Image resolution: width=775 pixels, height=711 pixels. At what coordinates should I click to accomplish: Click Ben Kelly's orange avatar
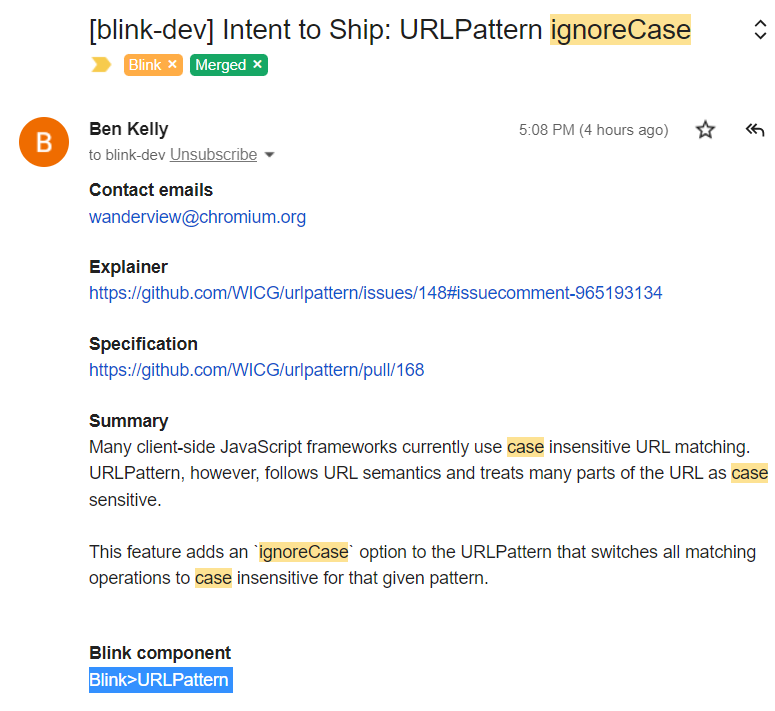[44, 142]
